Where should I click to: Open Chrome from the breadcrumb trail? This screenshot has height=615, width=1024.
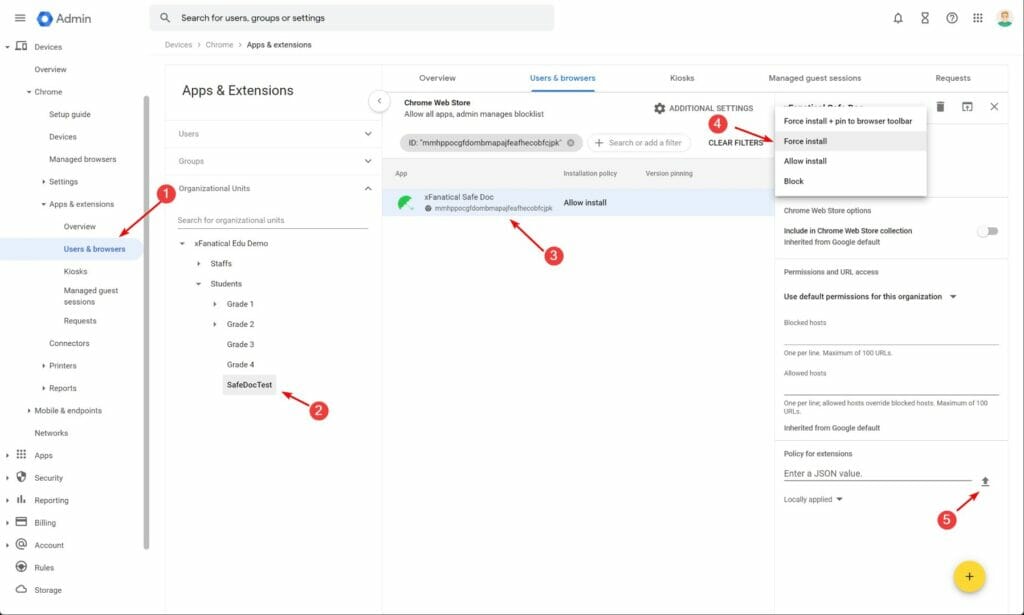[218, 44]
